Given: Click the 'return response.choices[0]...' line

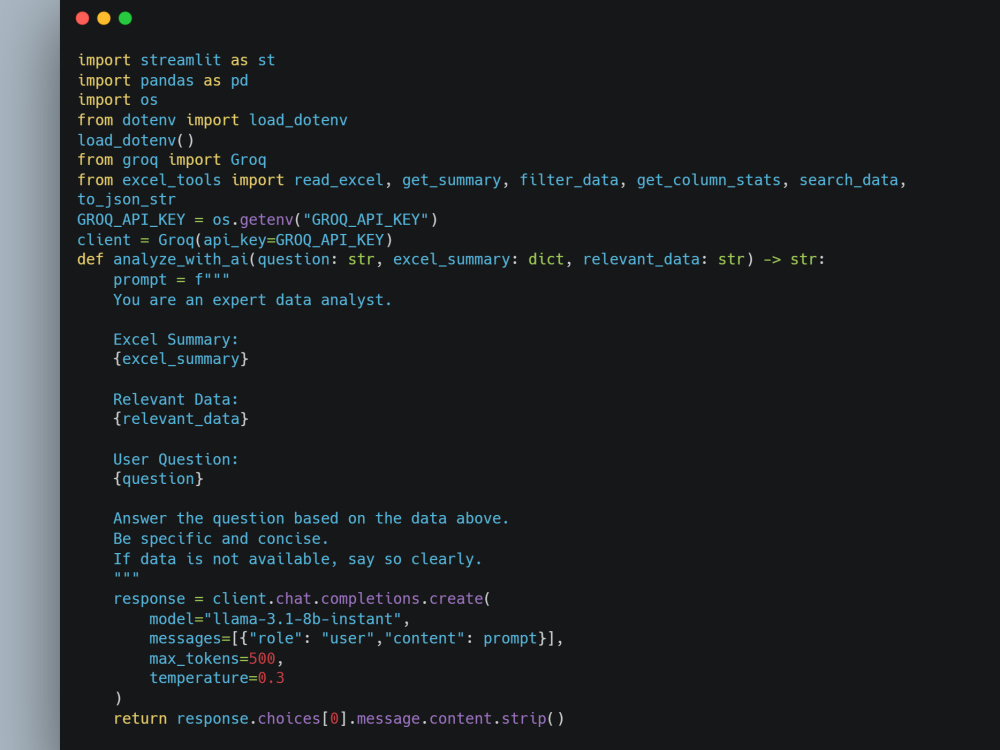Looking at the screenshot, I should tap(339, 719).
